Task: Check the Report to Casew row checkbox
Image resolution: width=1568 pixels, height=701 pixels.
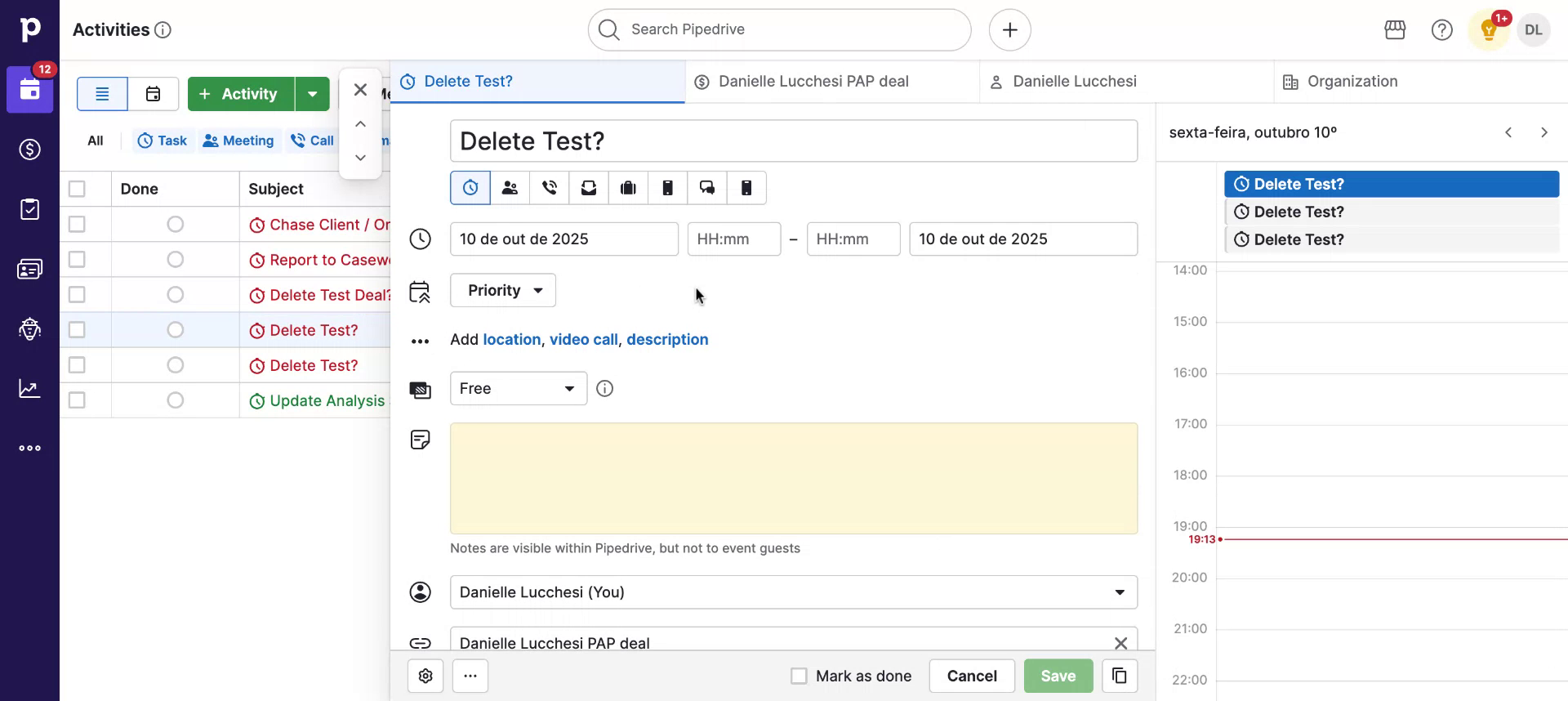Action: (x=77, y=259)
